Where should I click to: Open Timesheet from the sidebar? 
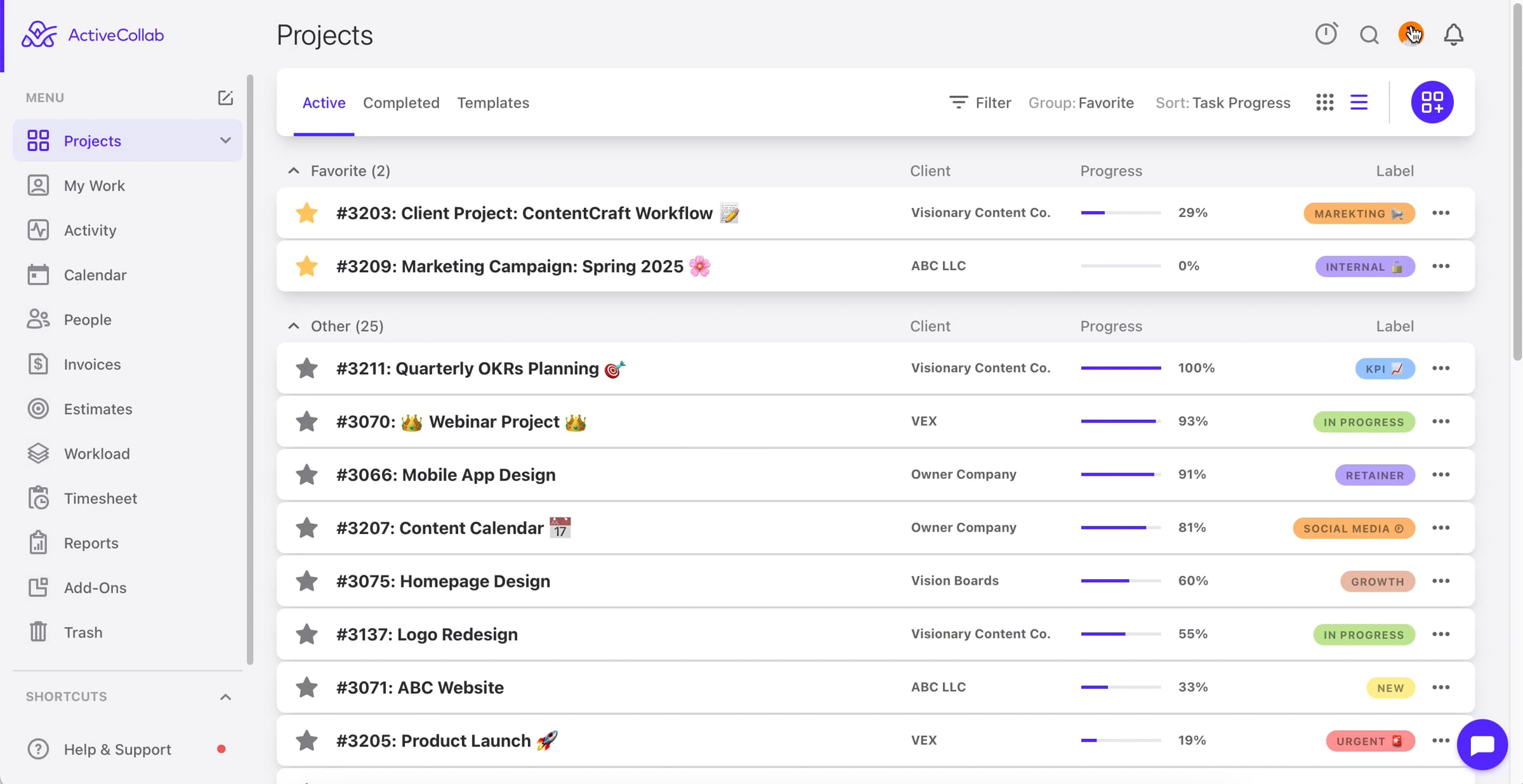[x=128, y=499]
